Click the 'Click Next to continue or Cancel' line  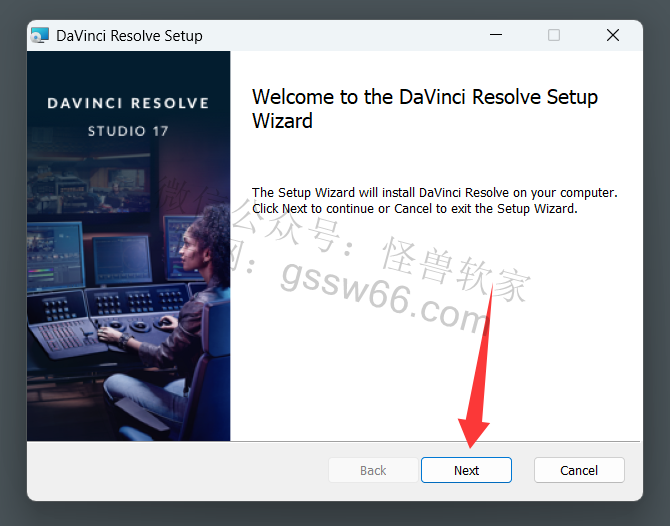pyautogui.click(x=414, y=209)
